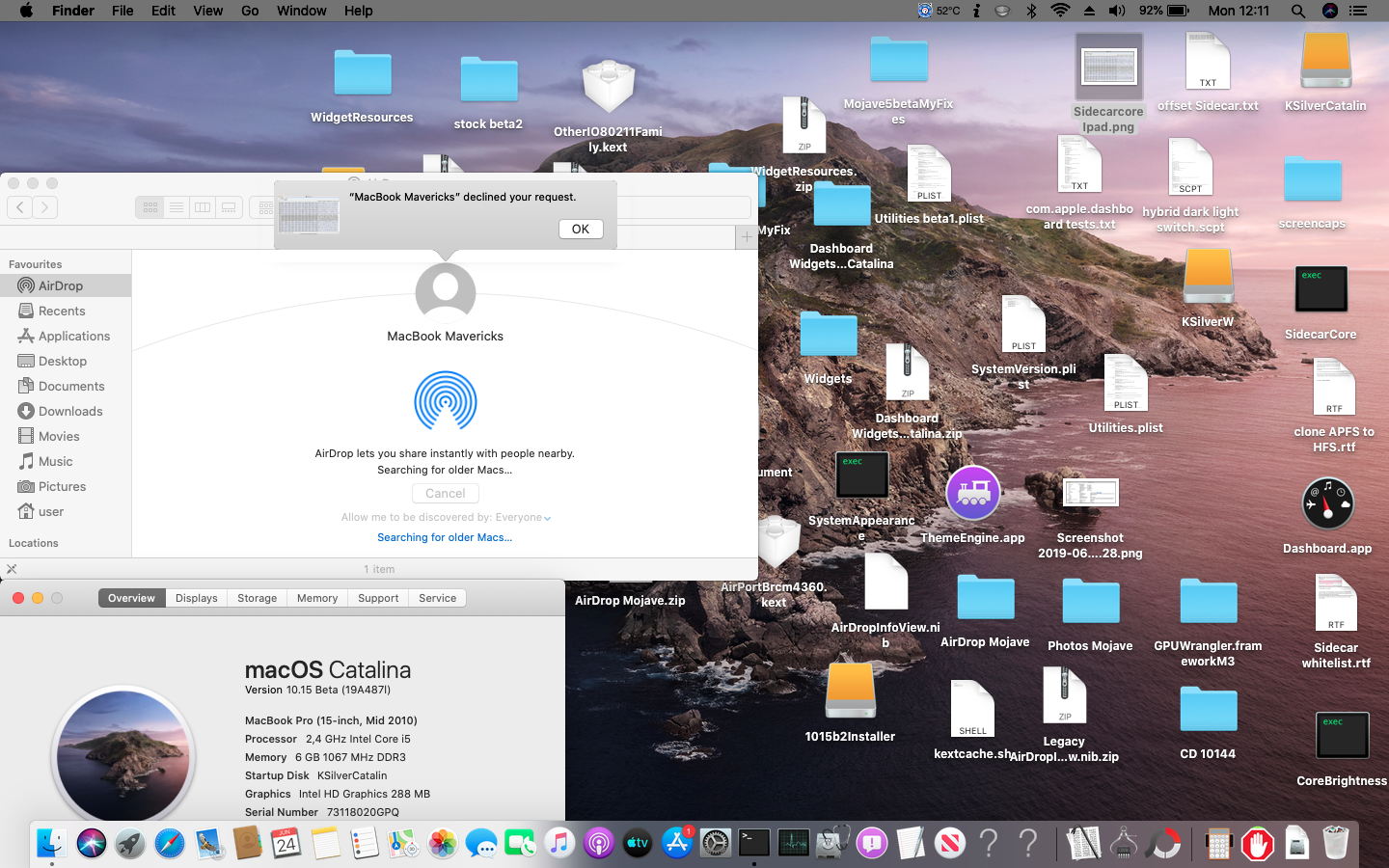
Task: Switch Finder to gallery view
Action: click(x=229, y=206)
